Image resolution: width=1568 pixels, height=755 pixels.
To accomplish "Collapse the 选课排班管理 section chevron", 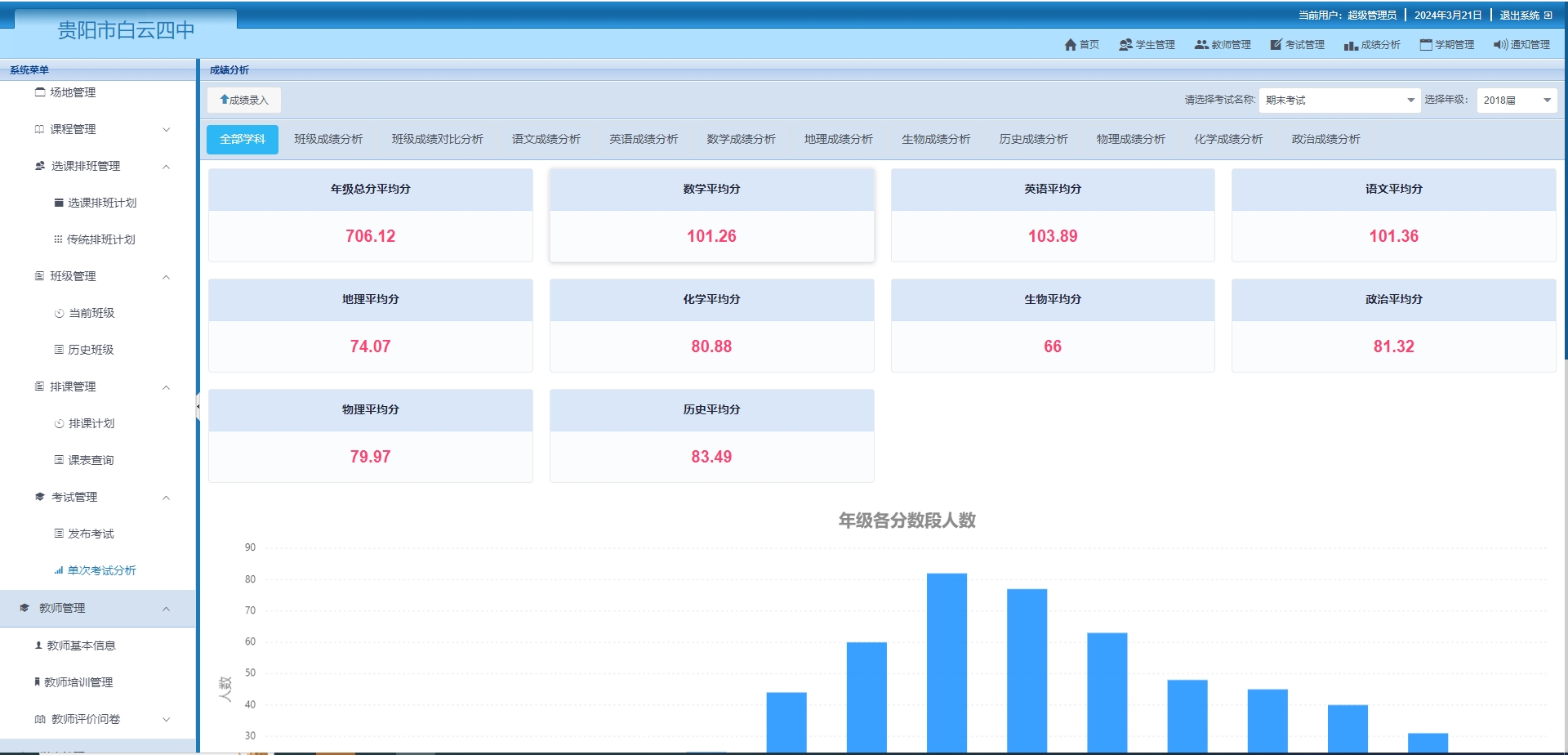I will [x=167, y=167].
